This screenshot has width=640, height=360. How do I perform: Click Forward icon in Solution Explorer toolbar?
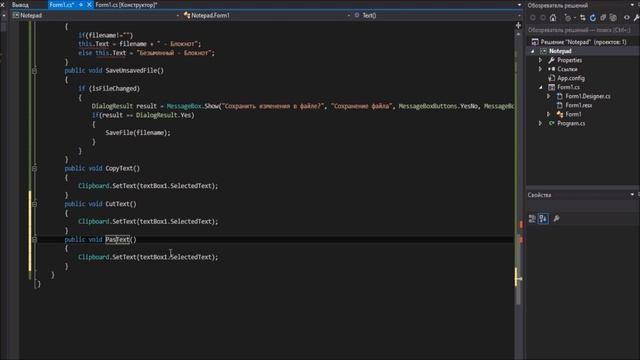coord(543,18)
